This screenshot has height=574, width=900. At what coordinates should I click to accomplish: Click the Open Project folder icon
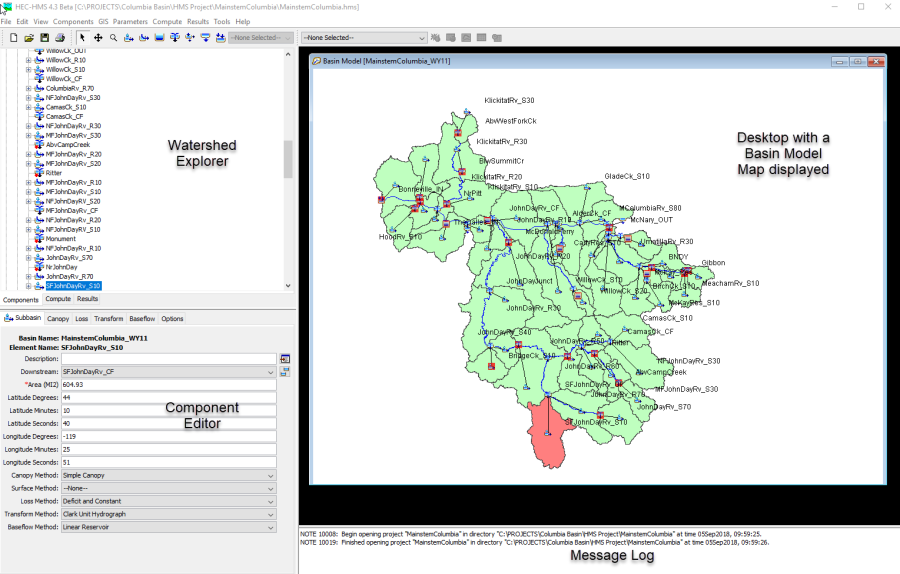click(x=29, y=38)
